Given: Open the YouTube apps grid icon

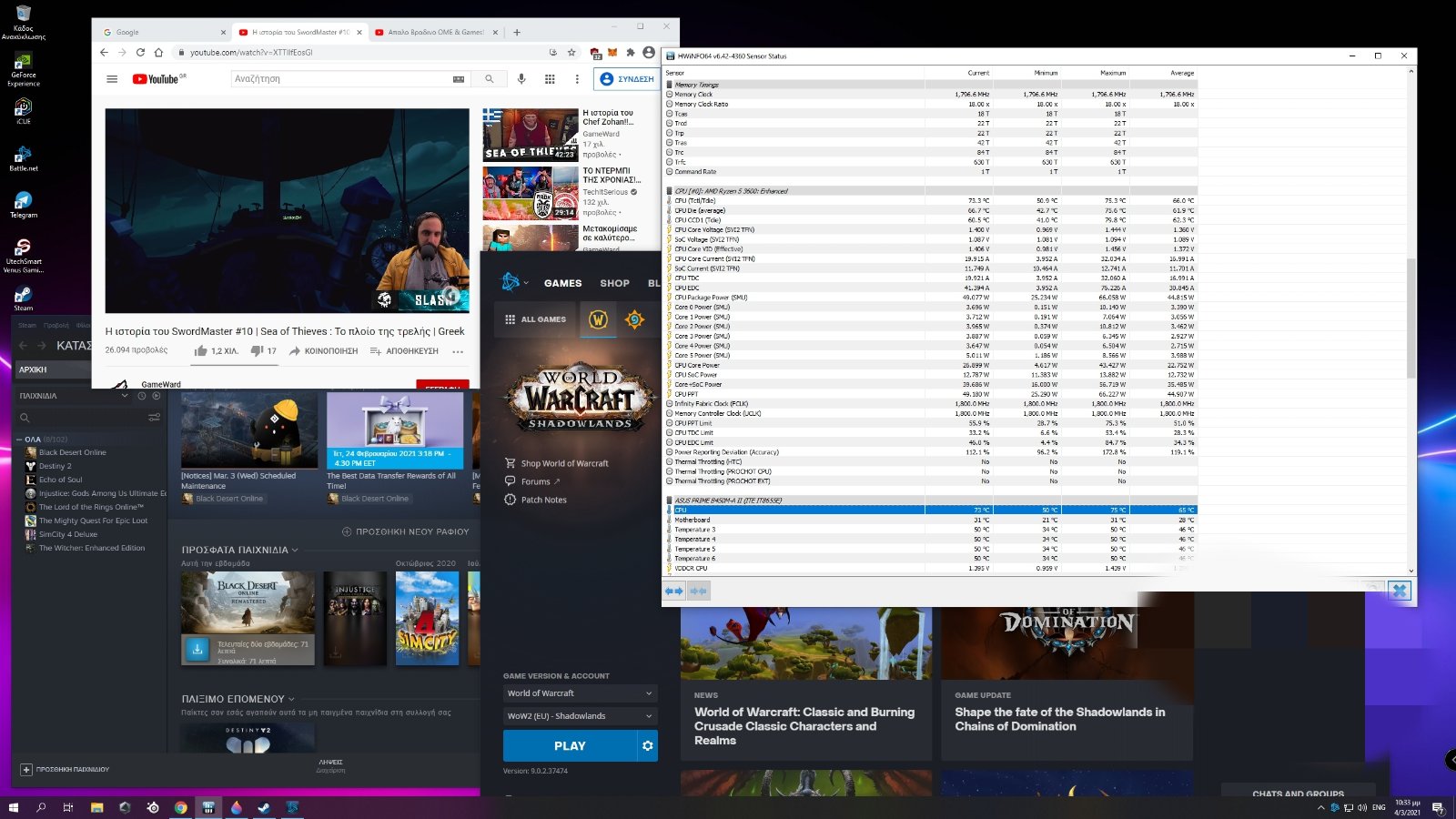Looking at the screenshot, I should (x=550, y=79).
